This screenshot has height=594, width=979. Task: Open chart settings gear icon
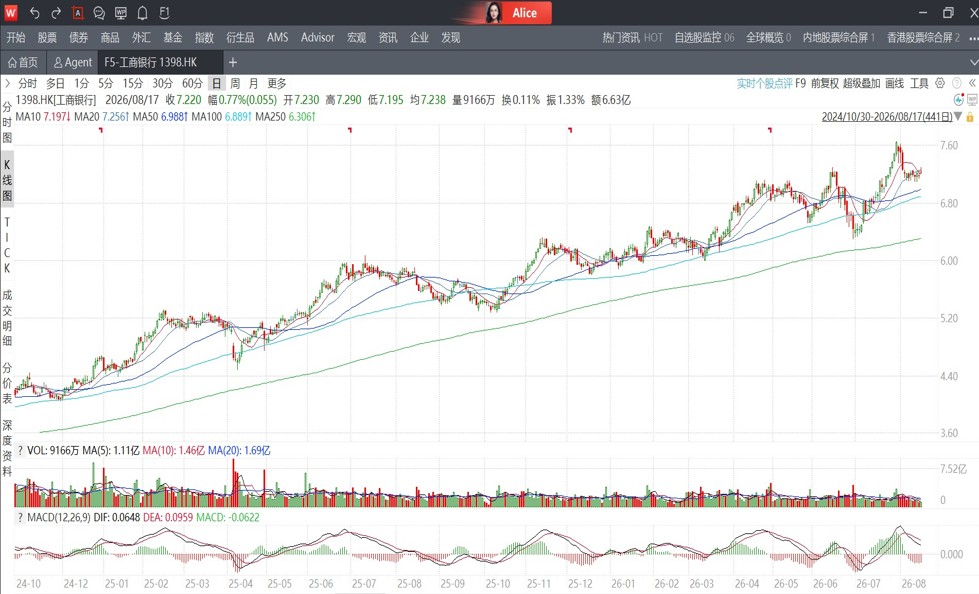click(940, 83)
